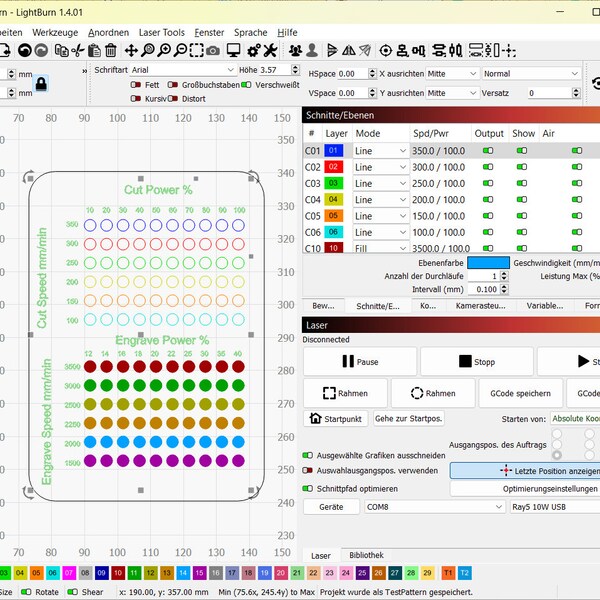Click the Ungroup single-person icon
The width and height of the screenshot is (600, 600).
tap(312, 50)
